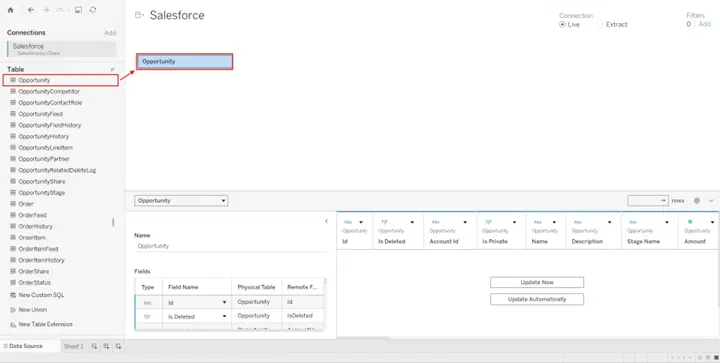
Task: Select OpportunityFieldHistory in the Table list
Action: 45,125
